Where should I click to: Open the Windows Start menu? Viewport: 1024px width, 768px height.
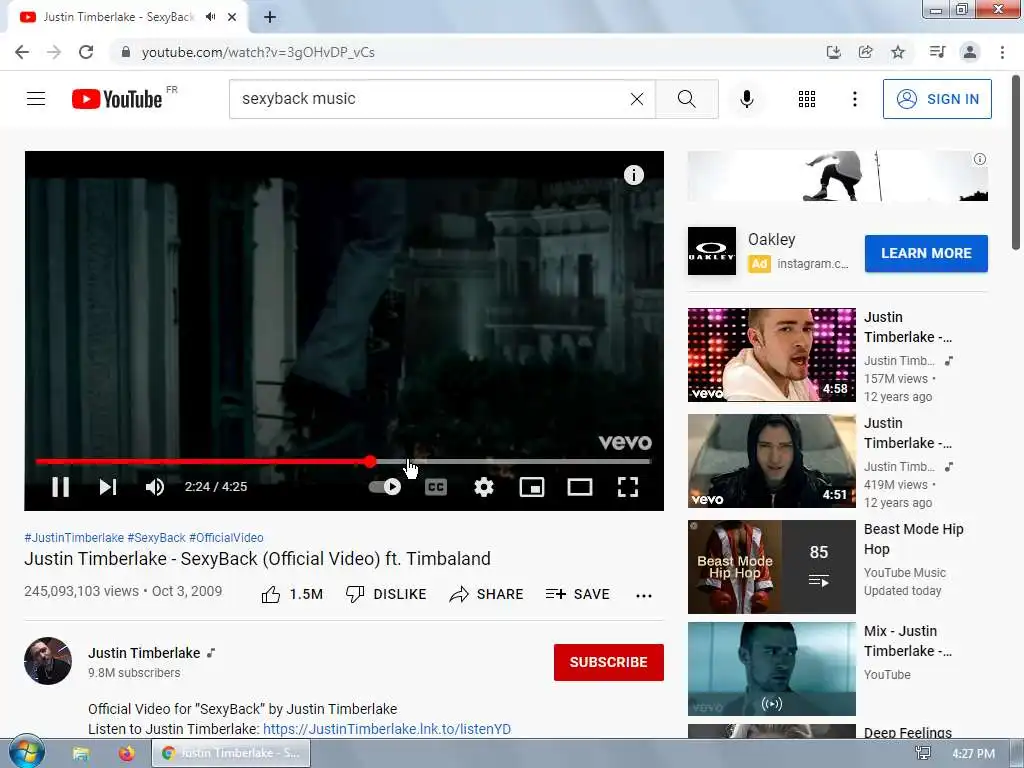coord(26,752)
